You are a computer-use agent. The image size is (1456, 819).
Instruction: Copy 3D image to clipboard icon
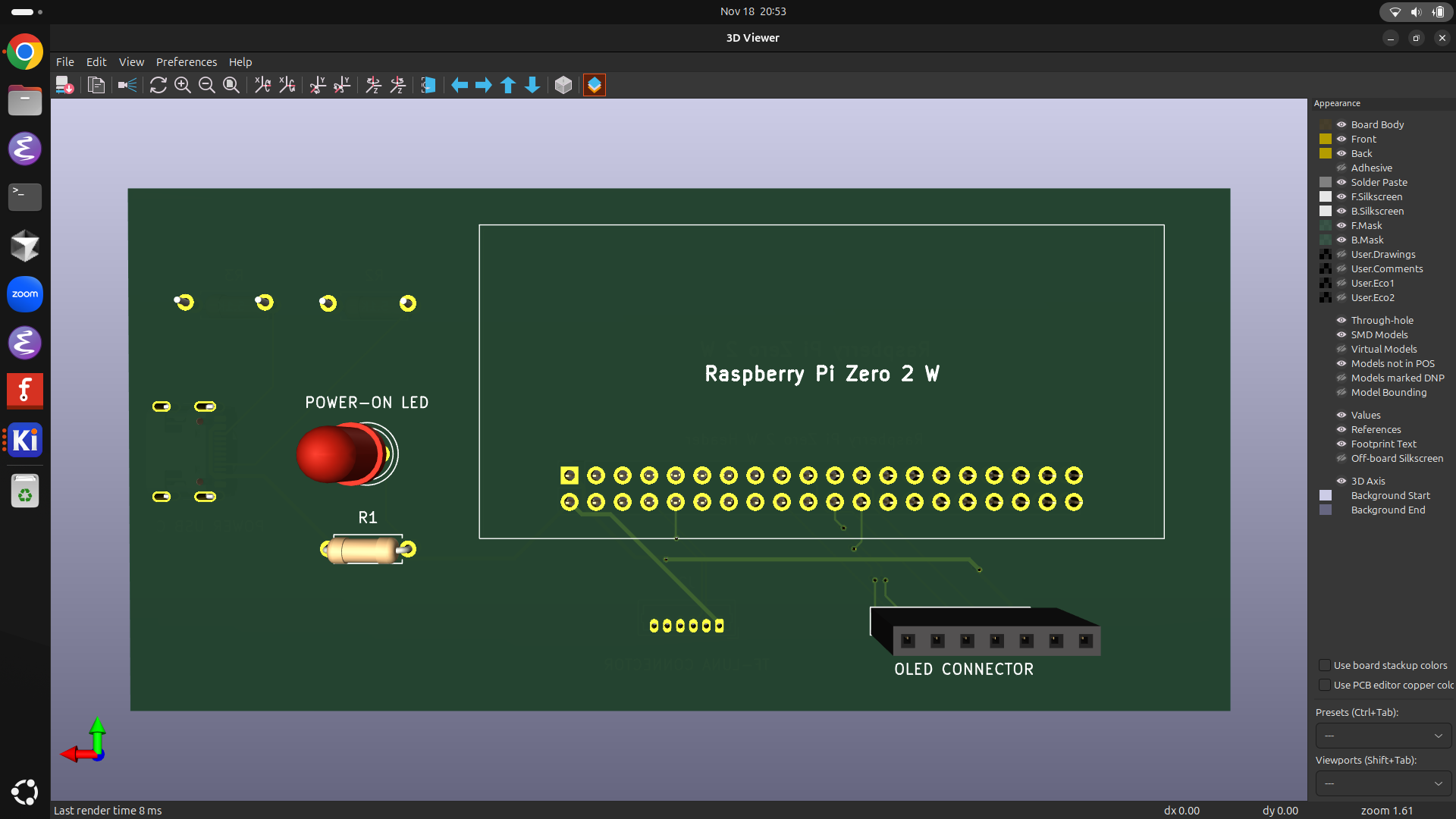tap(96, 85)
